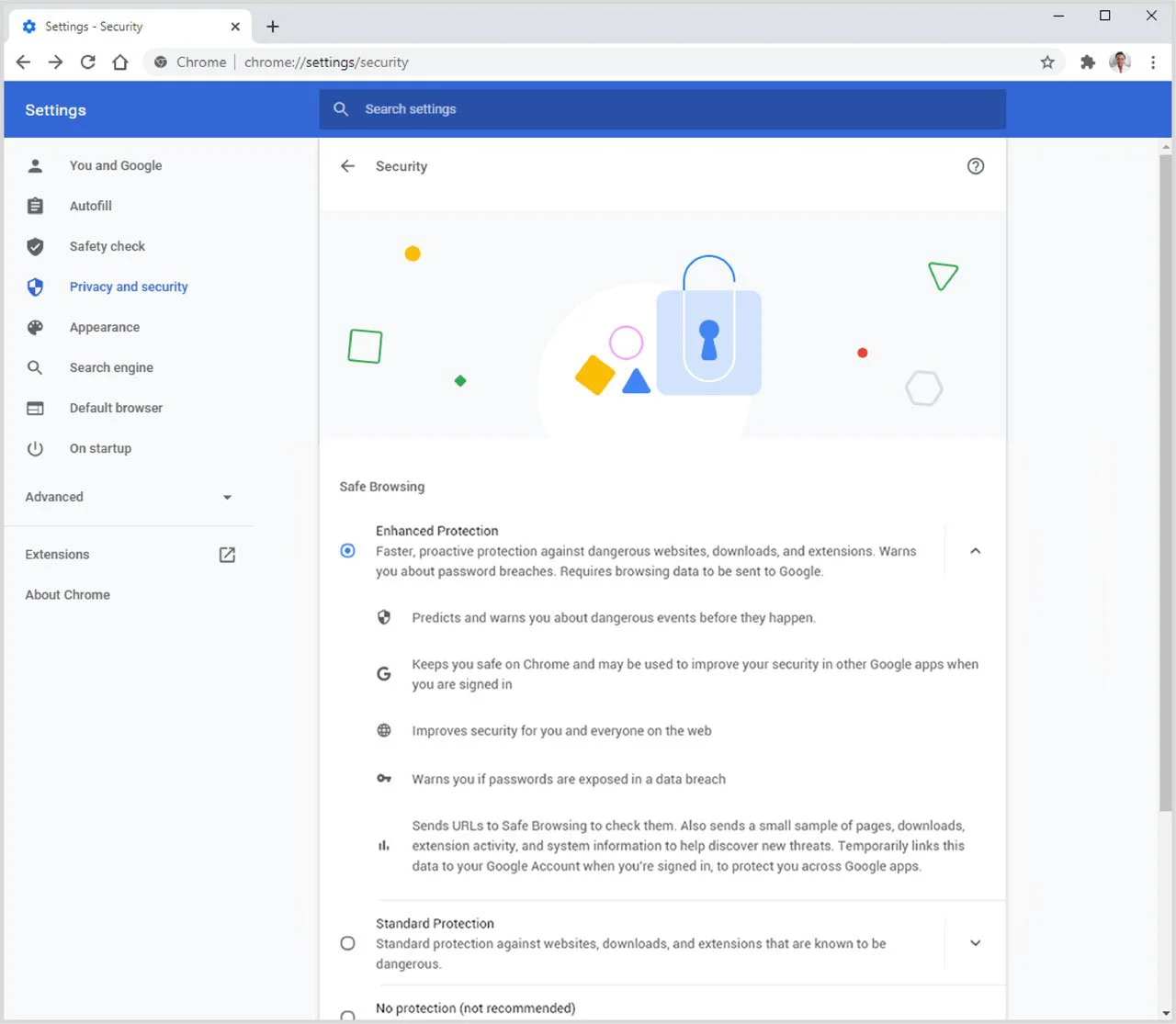Image resolution: width=1176 pixels, height=1024 pixels.
Task: Focus the Search settings field
Action: [x=662, y=109]
